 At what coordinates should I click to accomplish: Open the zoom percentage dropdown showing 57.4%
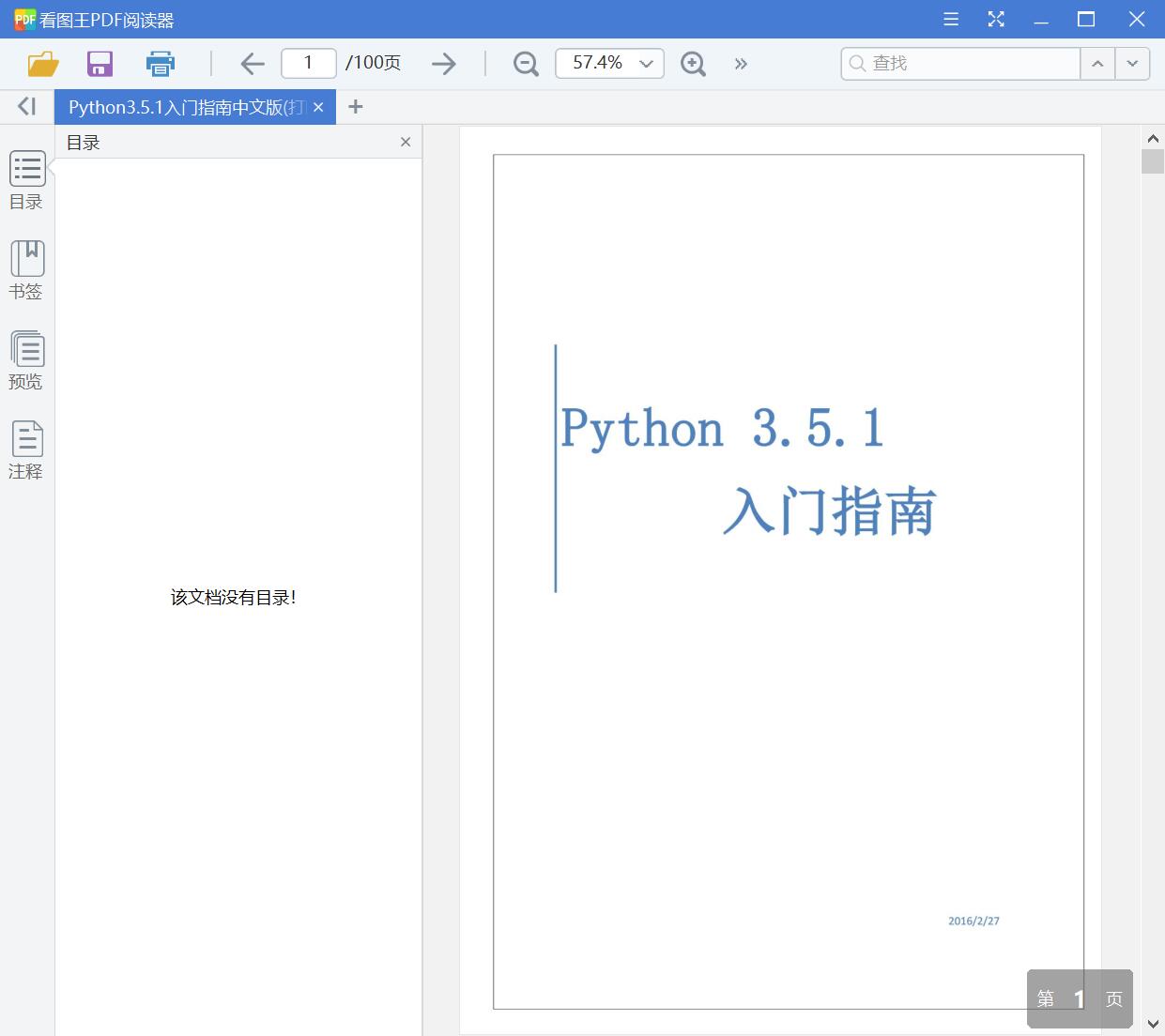(x=608, y=63)
